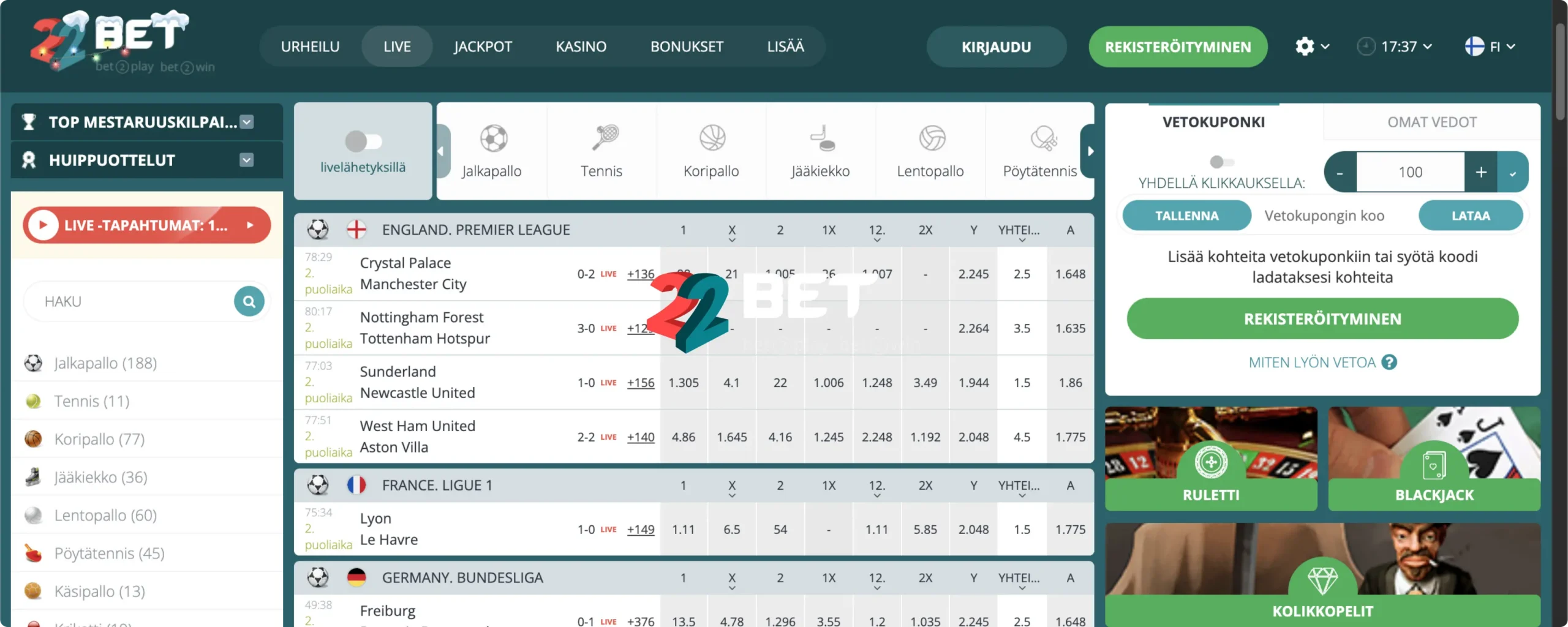Click the Lataa button
The height and width of the screenshot is (627, 1568).
coord(1471,216)
